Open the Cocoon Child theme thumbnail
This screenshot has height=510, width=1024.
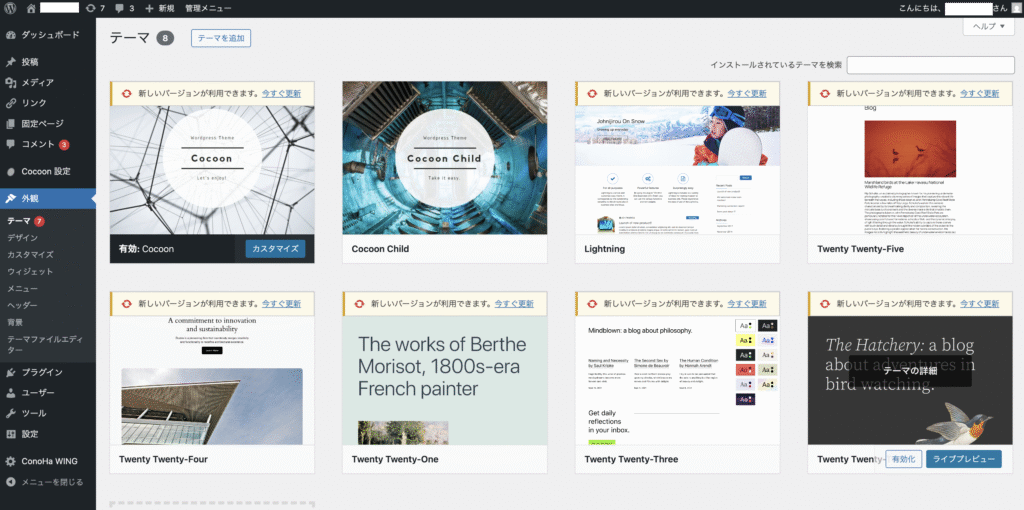click(x=445, y=158)
